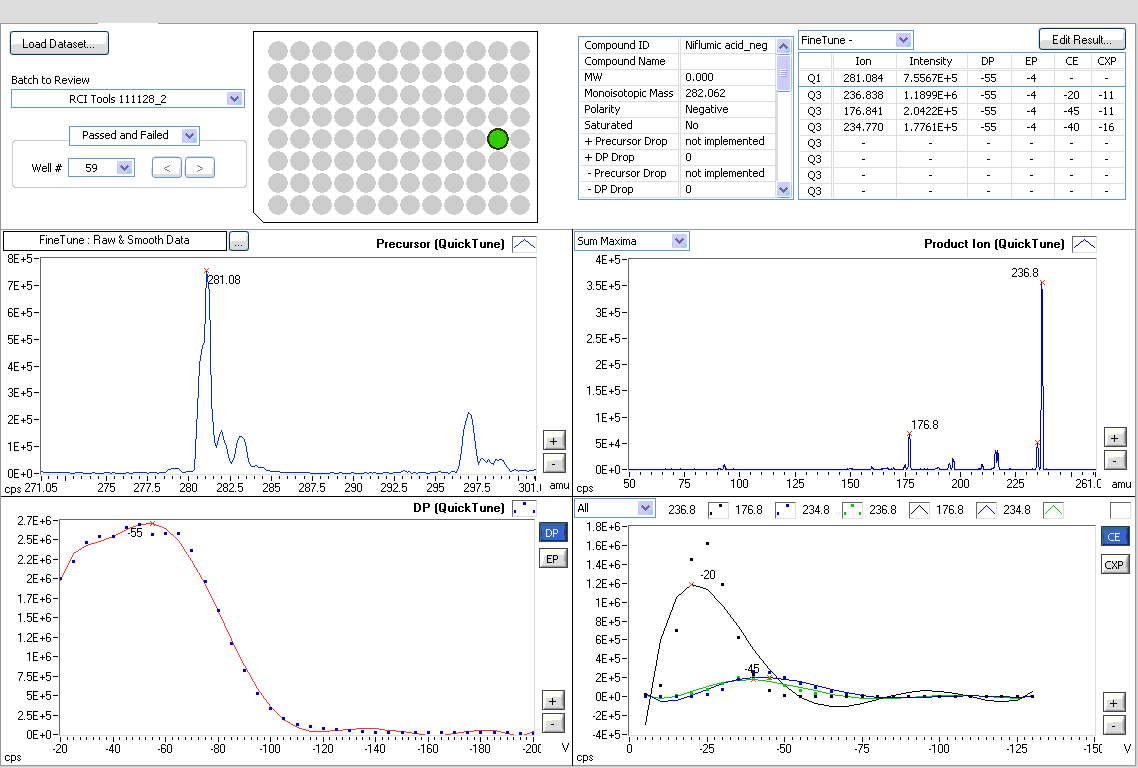Select the Q3 ion value 176.841
Image resolution: width=1138 pixels, height=768 pixels.
point(863,111)
